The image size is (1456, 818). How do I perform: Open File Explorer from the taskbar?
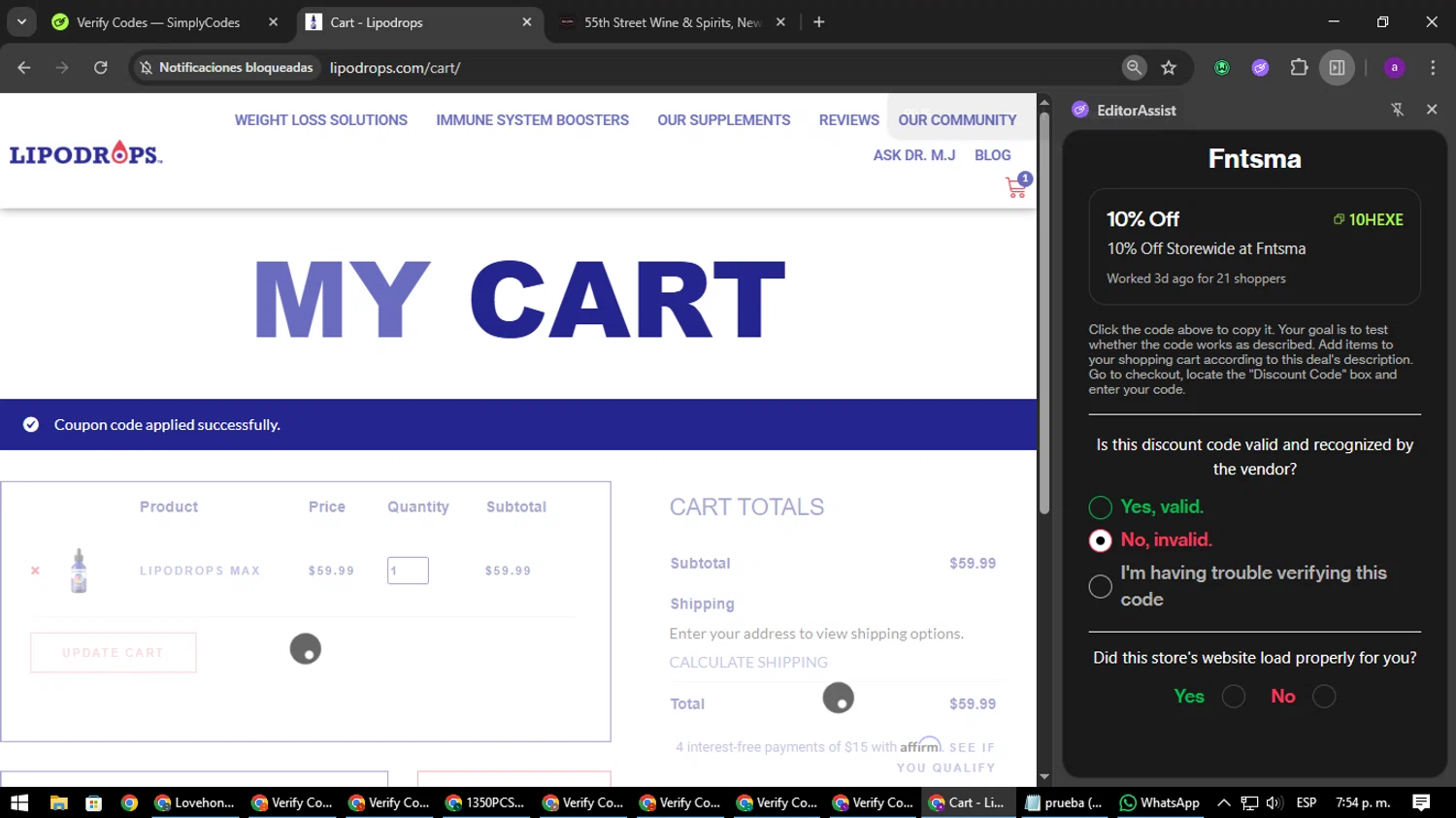point(58,802)
